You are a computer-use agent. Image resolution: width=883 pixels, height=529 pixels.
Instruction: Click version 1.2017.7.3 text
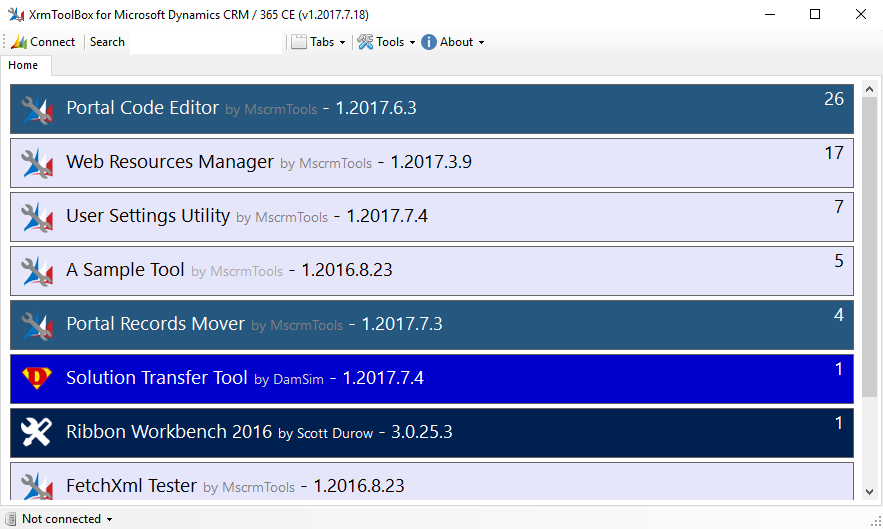point(402,324)
